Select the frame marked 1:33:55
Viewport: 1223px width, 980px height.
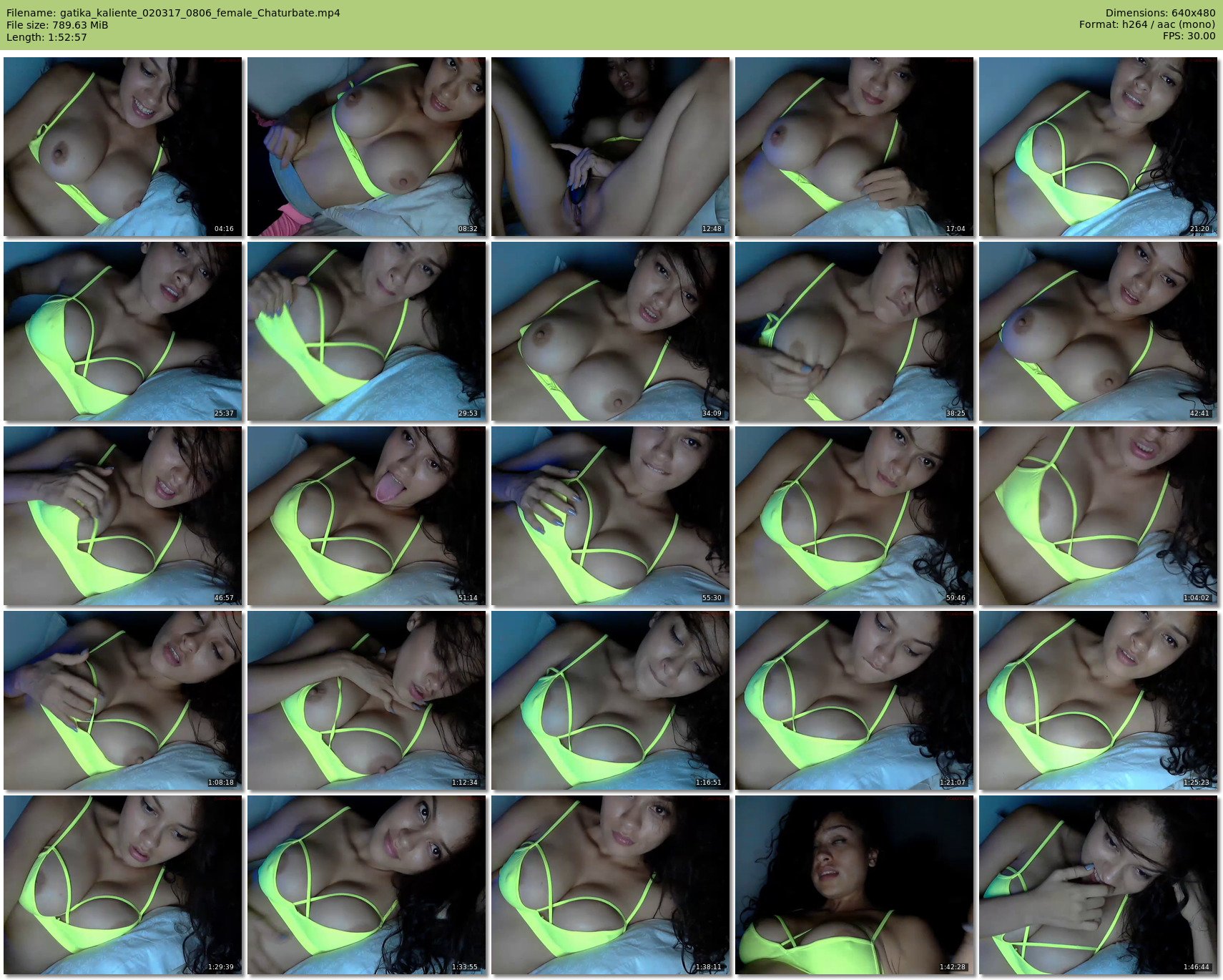pyautogui.click(x=367, y=885)
